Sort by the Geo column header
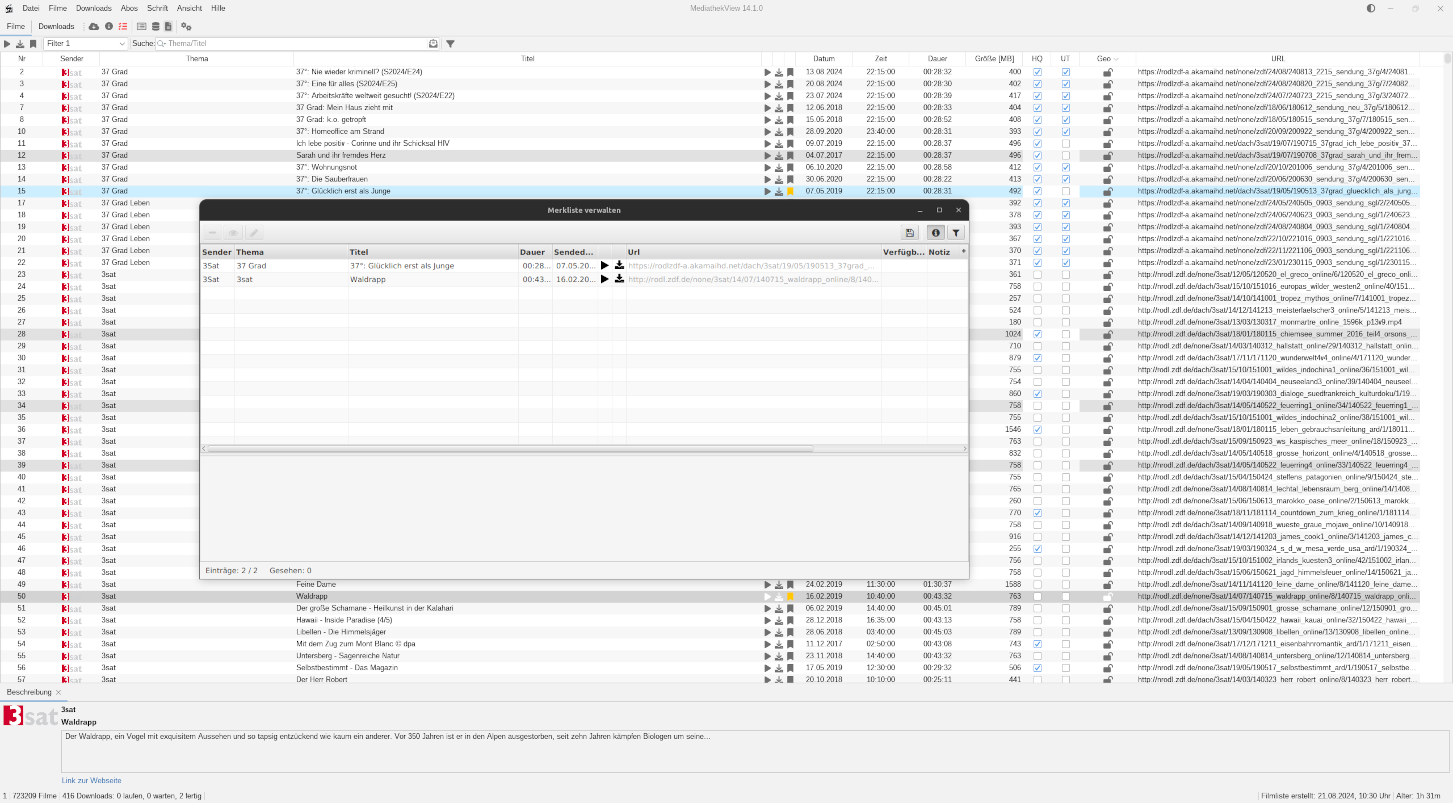This screenshot has height=803, width=1453. tap(1108, 59)
